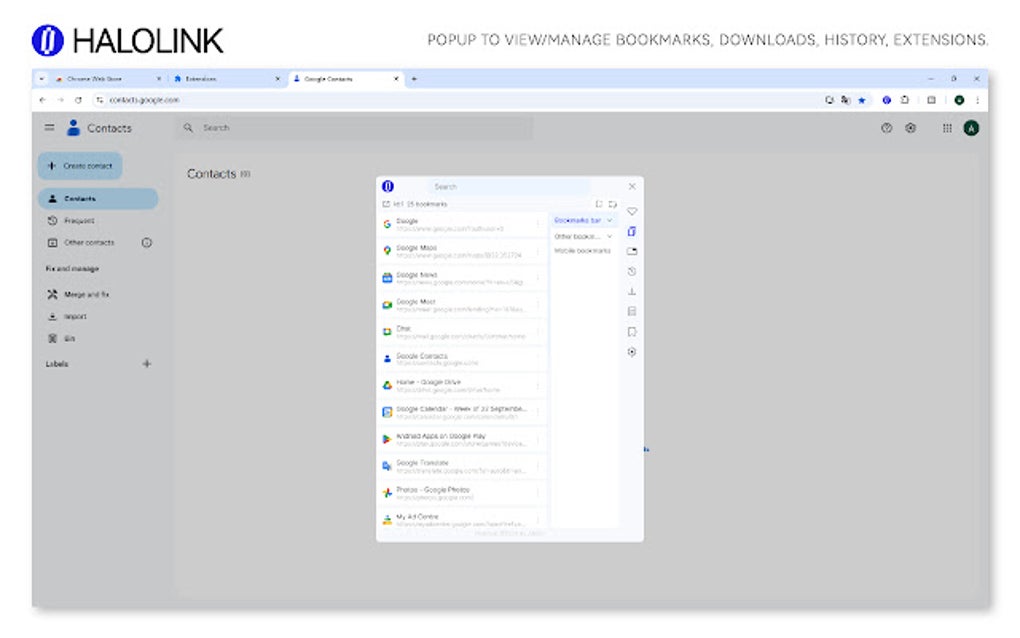The width and height of the screenshot is (1020, 638).
Task: Click the HaloLink logo inside the popup
Action: tap(388, 187)
